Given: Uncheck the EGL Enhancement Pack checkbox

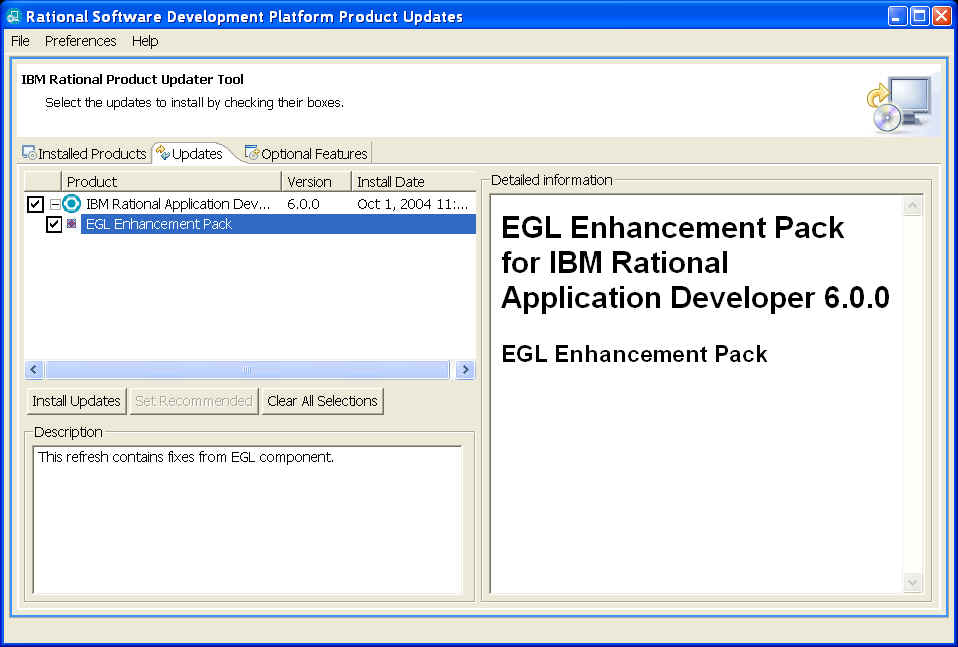Looking at the screenshot, I should [x=54, y=224].
